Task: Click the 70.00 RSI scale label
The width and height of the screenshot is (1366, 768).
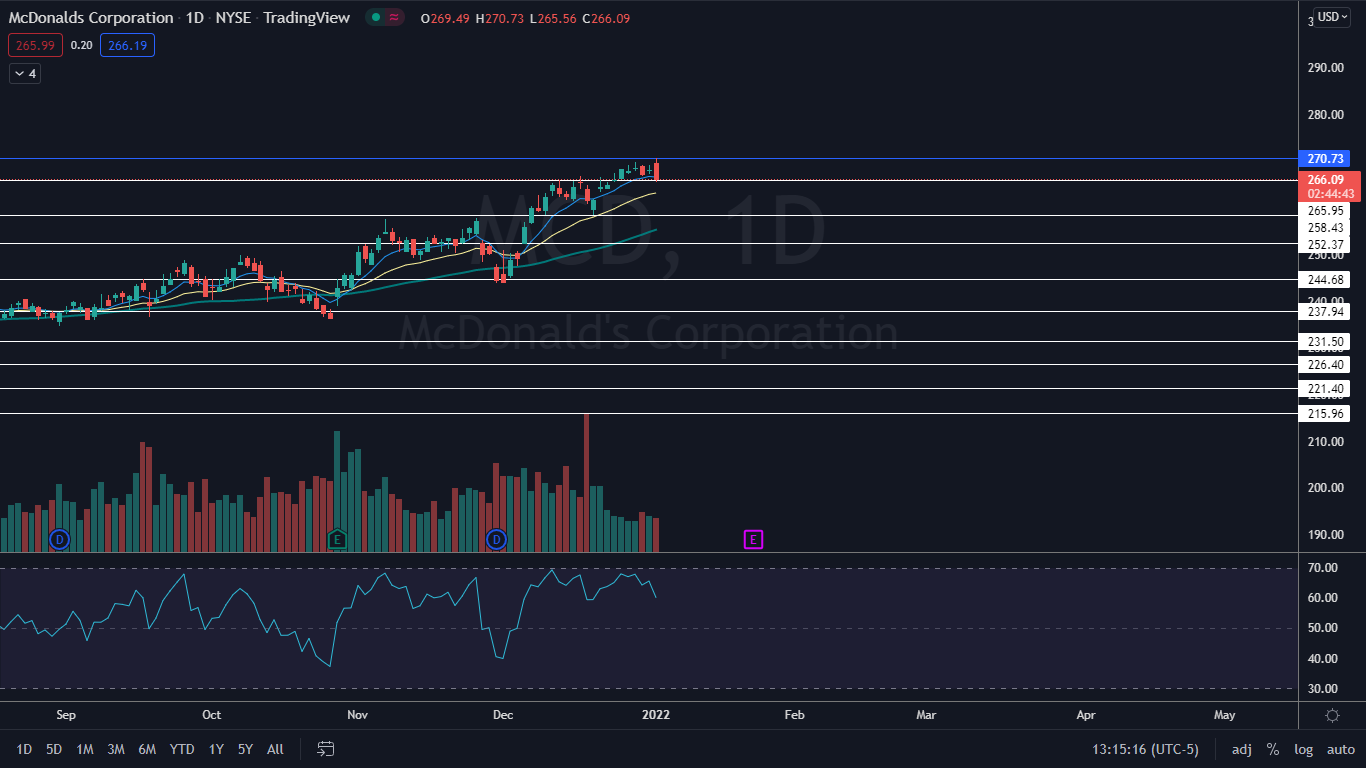Action: tap(1322, 568)
